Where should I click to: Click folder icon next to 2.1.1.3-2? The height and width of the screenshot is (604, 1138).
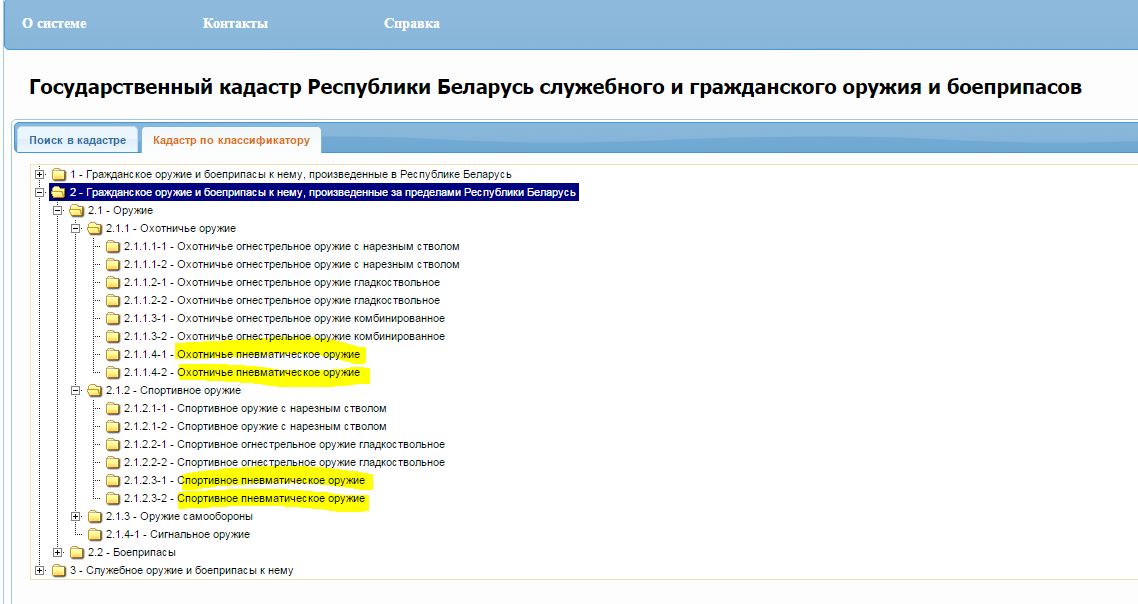click(113, 337)
